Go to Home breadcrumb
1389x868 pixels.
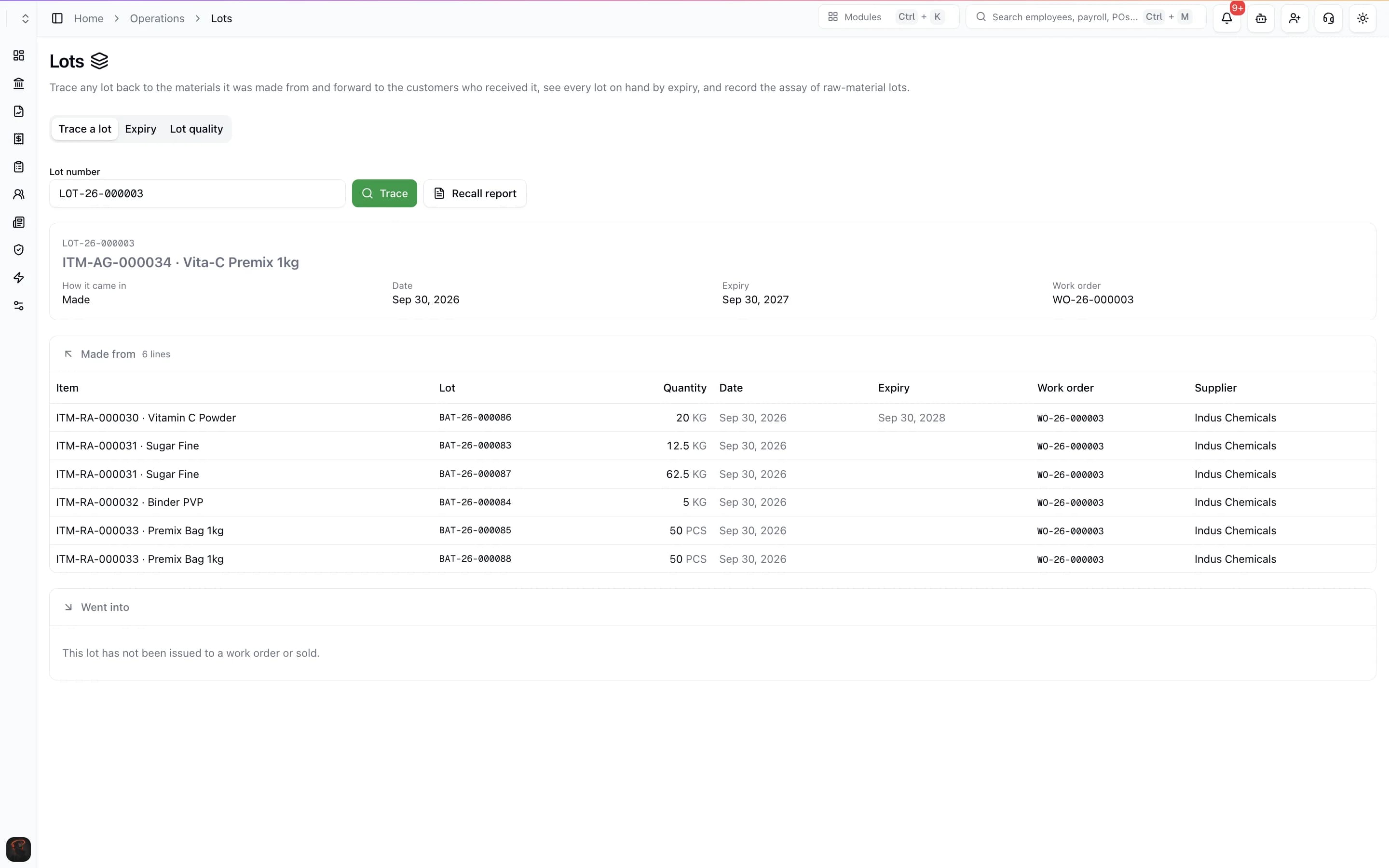[88, 18]
